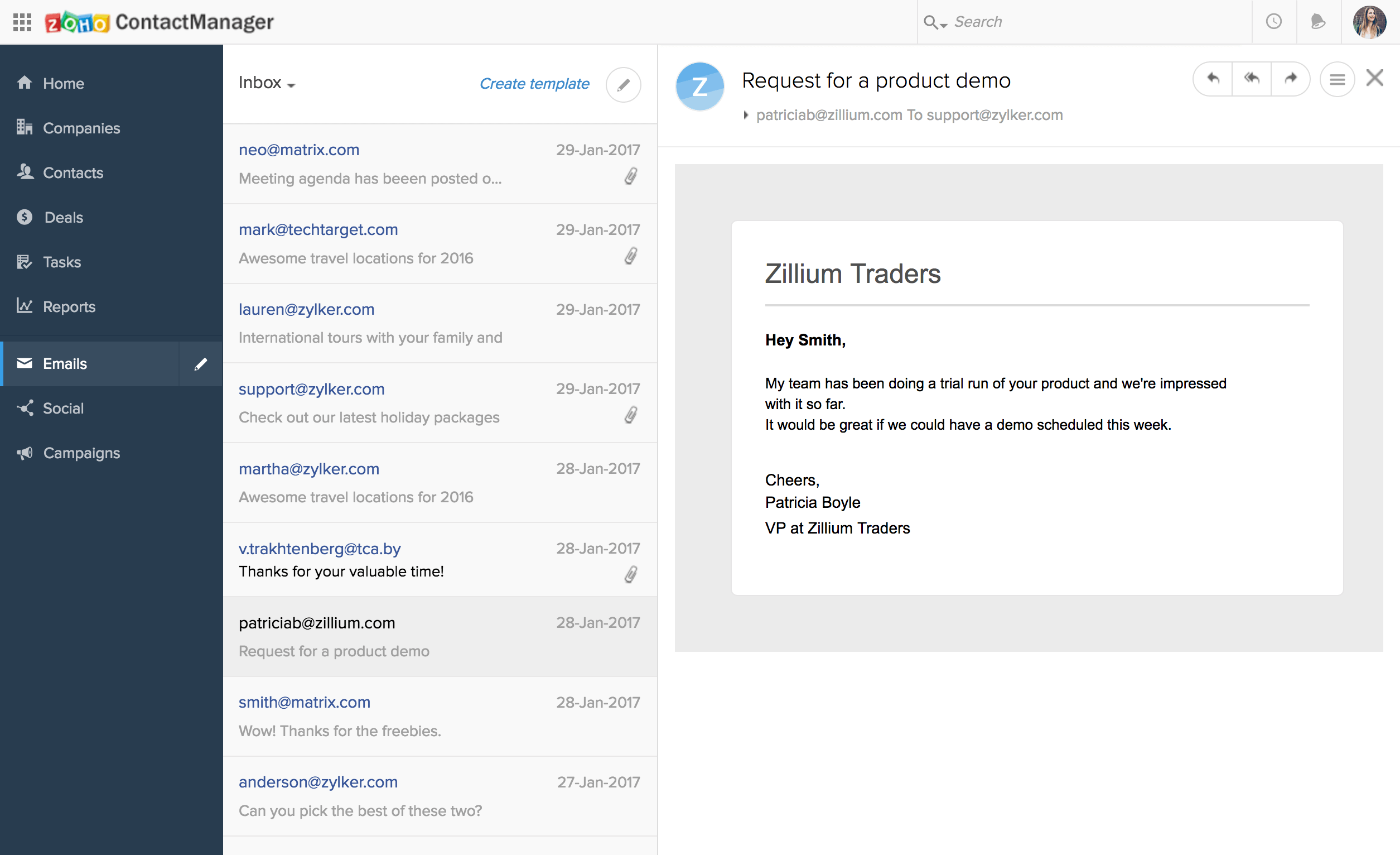Expand sender details triangle by patriciab@zillium.com
This screenshot has width=1400, height=855.
746,115
